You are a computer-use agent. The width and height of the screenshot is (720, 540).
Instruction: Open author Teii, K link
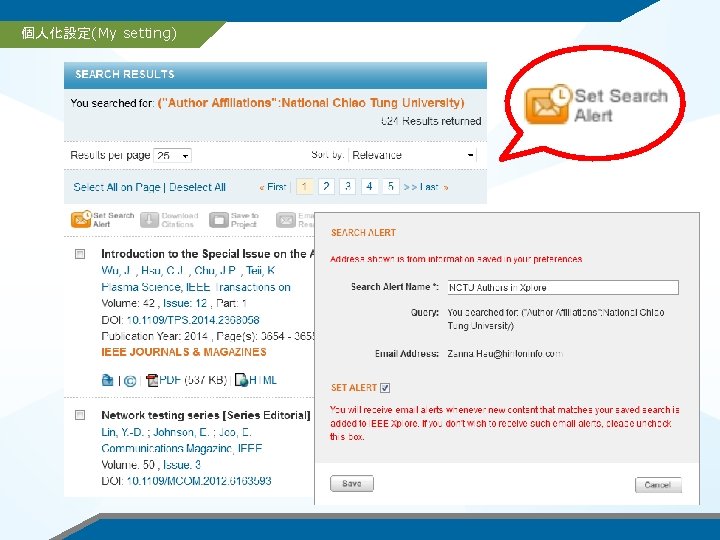click(x=260, y=270)
